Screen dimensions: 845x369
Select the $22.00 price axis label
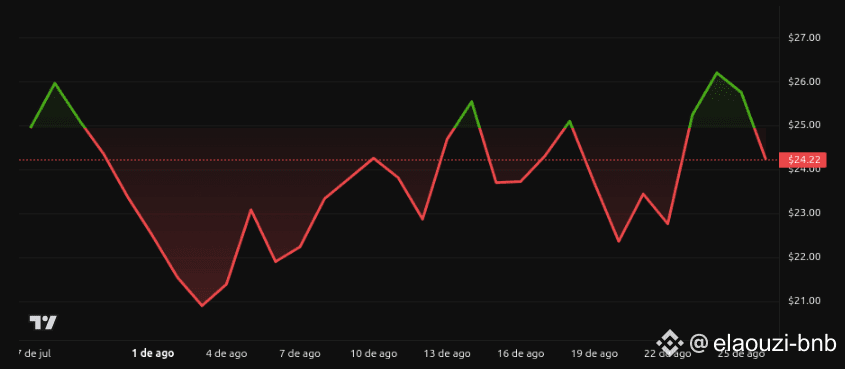804,257
